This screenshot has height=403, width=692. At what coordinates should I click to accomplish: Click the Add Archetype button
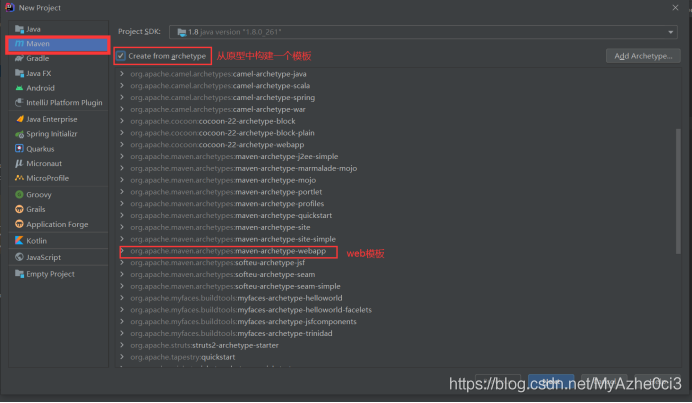pyautogui.click(x=643, y=56)
